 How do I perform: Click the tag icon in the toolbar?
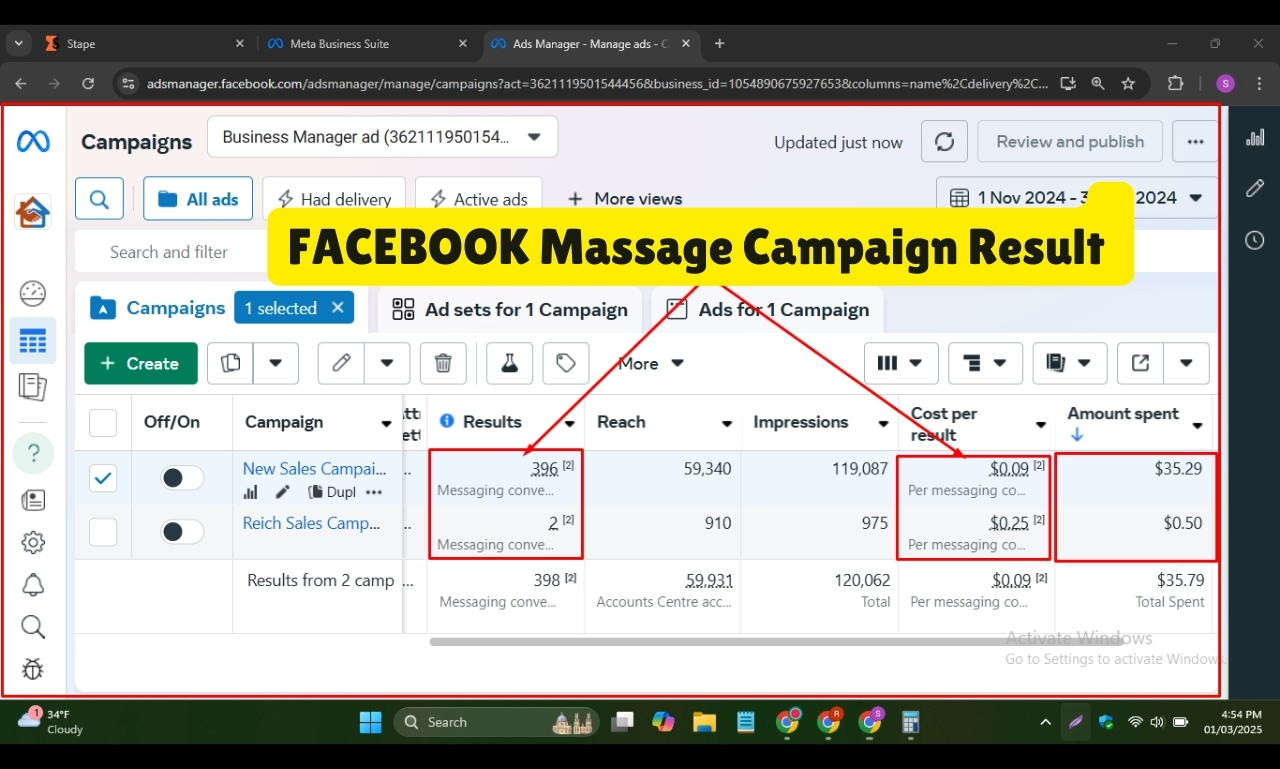[x=566, y=363]
